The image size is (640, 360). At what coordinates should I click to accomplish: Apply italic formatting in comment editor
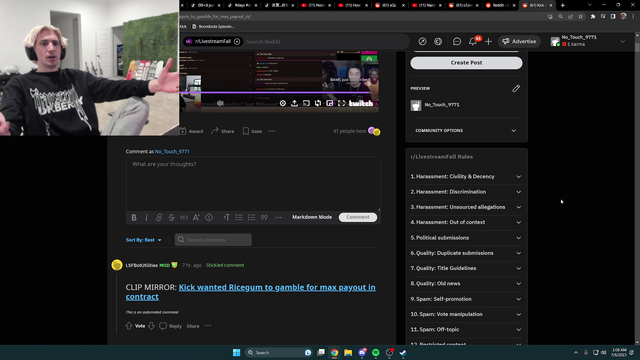[147, 218]
